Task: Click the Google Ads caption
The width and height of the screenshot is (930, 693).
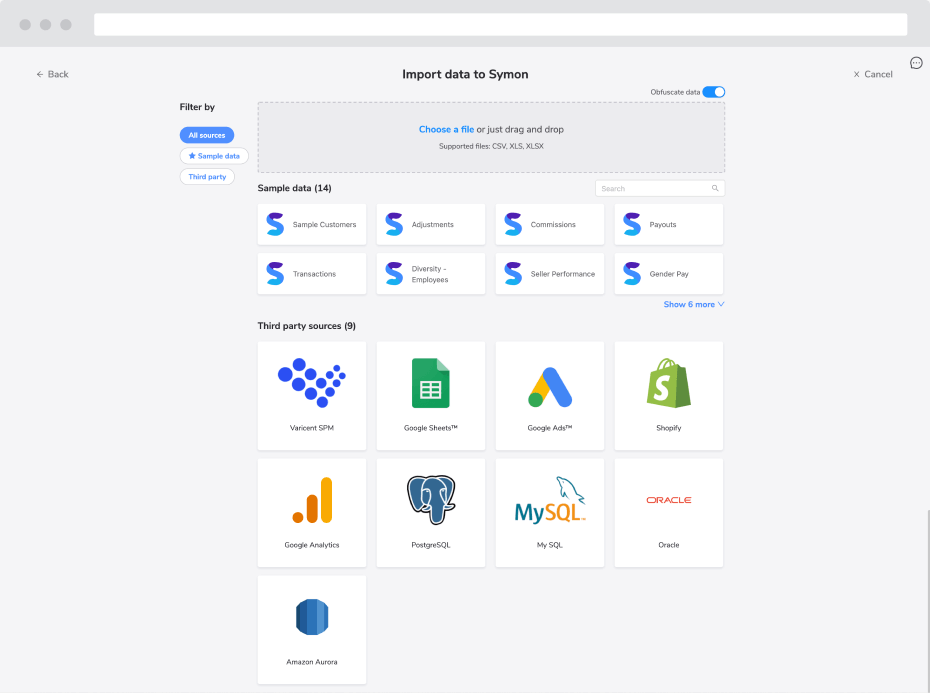Action: tap(550, 428)
